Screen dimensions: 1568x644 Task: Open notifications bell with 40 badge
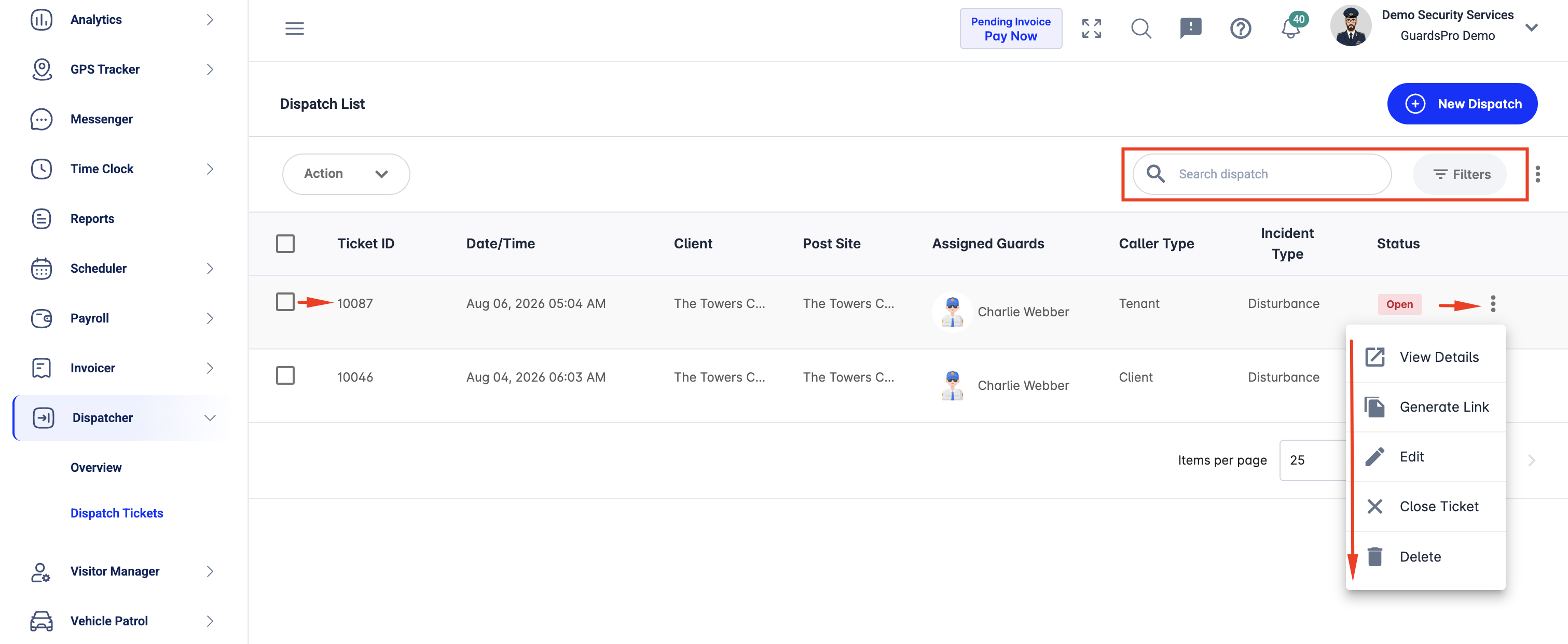[1291, 27]
